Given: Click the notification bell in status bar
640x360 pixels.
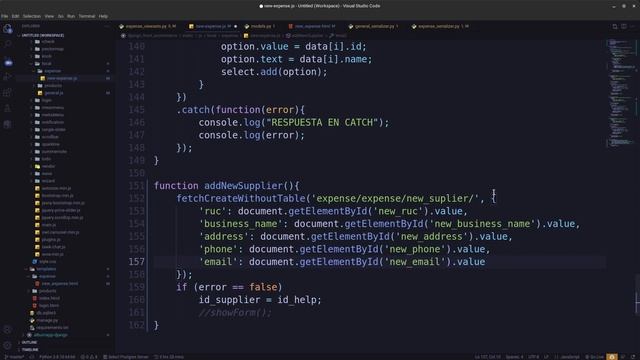Looking at the screenshot, I should click(633, 357).
